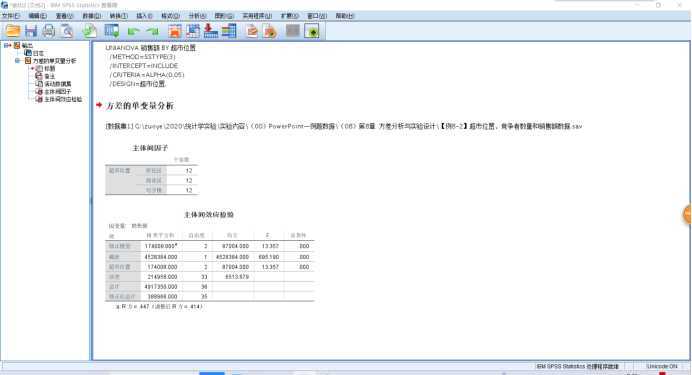The image size is (692, 375).
Task: Click the dataset file path line
Action: coord(344,126)
